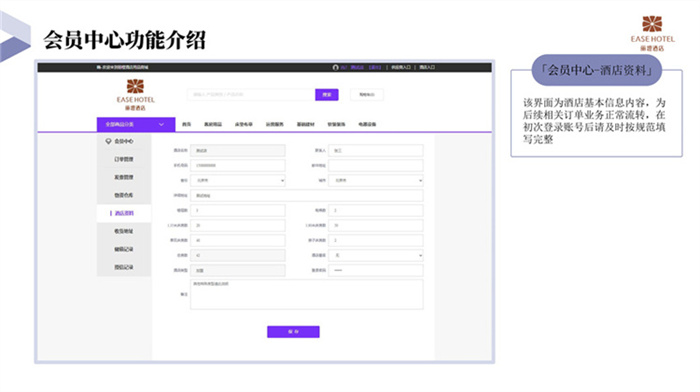Click the EASE HOTEL logo in the slide corner
The width and height of the screenshot is (700, 392).
pyautogui.click(x=652, y=33)
